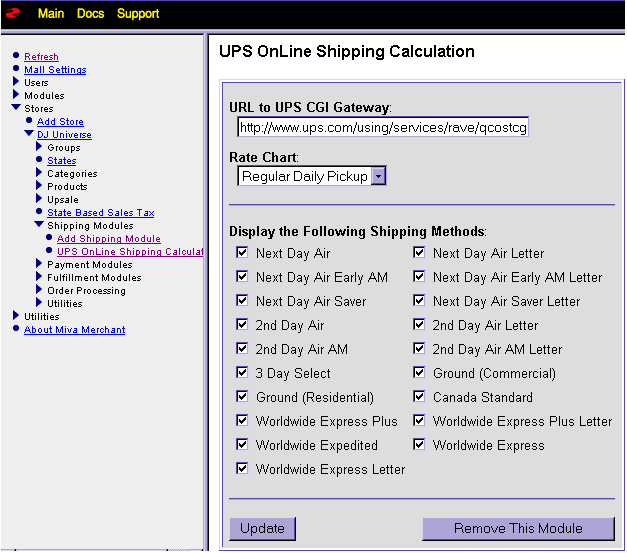627x553 pixels.
Task: Expand the Fulfillment Modules node
Action: [x=39, y=277]
